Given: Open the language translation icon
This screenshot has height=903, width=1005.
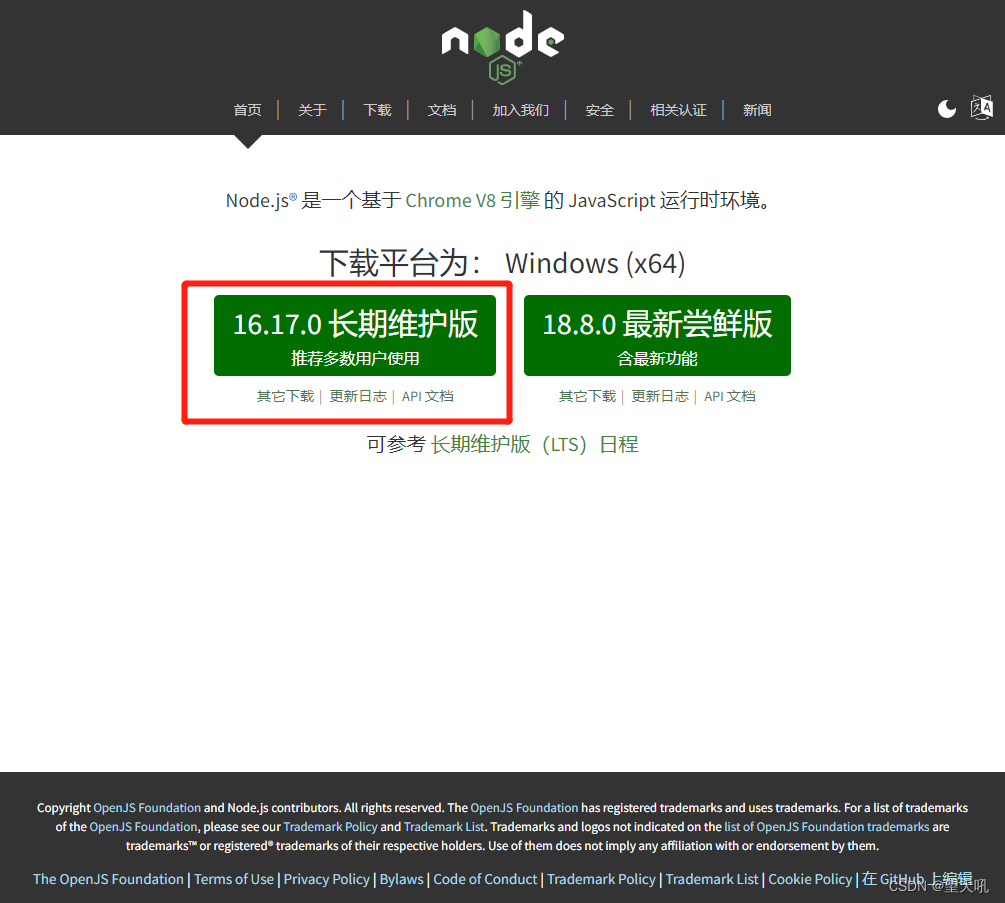Looking at the screenshot, I should click(x=981, y=108).
